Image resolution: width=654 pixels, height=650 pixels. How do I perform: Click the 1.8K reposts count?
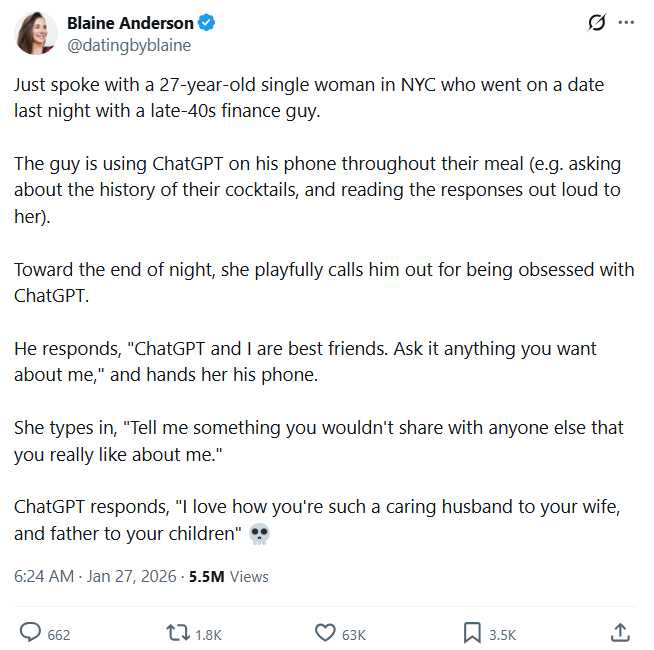click(208, 634)
